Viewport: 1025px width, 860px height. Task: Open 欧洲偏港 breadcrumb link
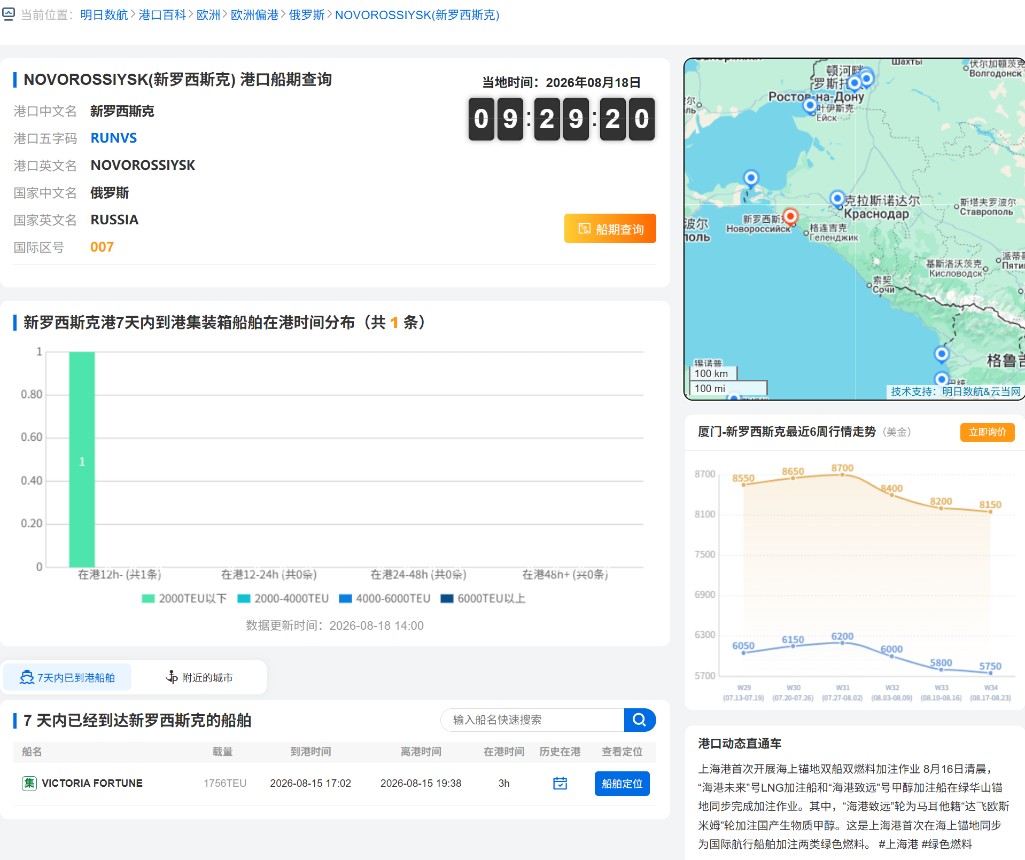pos(254,15)
